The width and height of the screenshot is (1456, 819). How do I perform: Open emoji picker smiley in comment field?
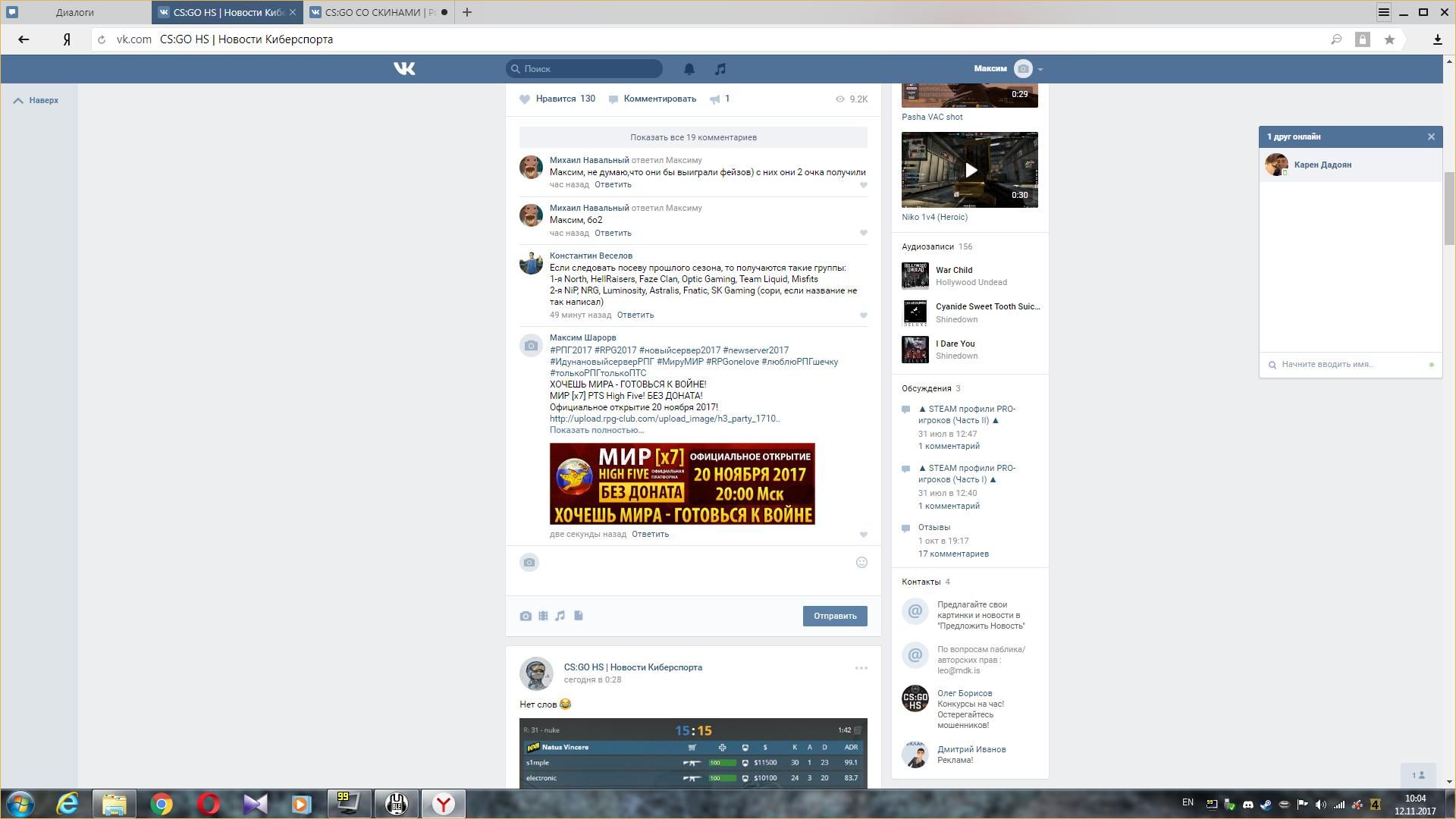pyautogui.click(x=861, y=563)
